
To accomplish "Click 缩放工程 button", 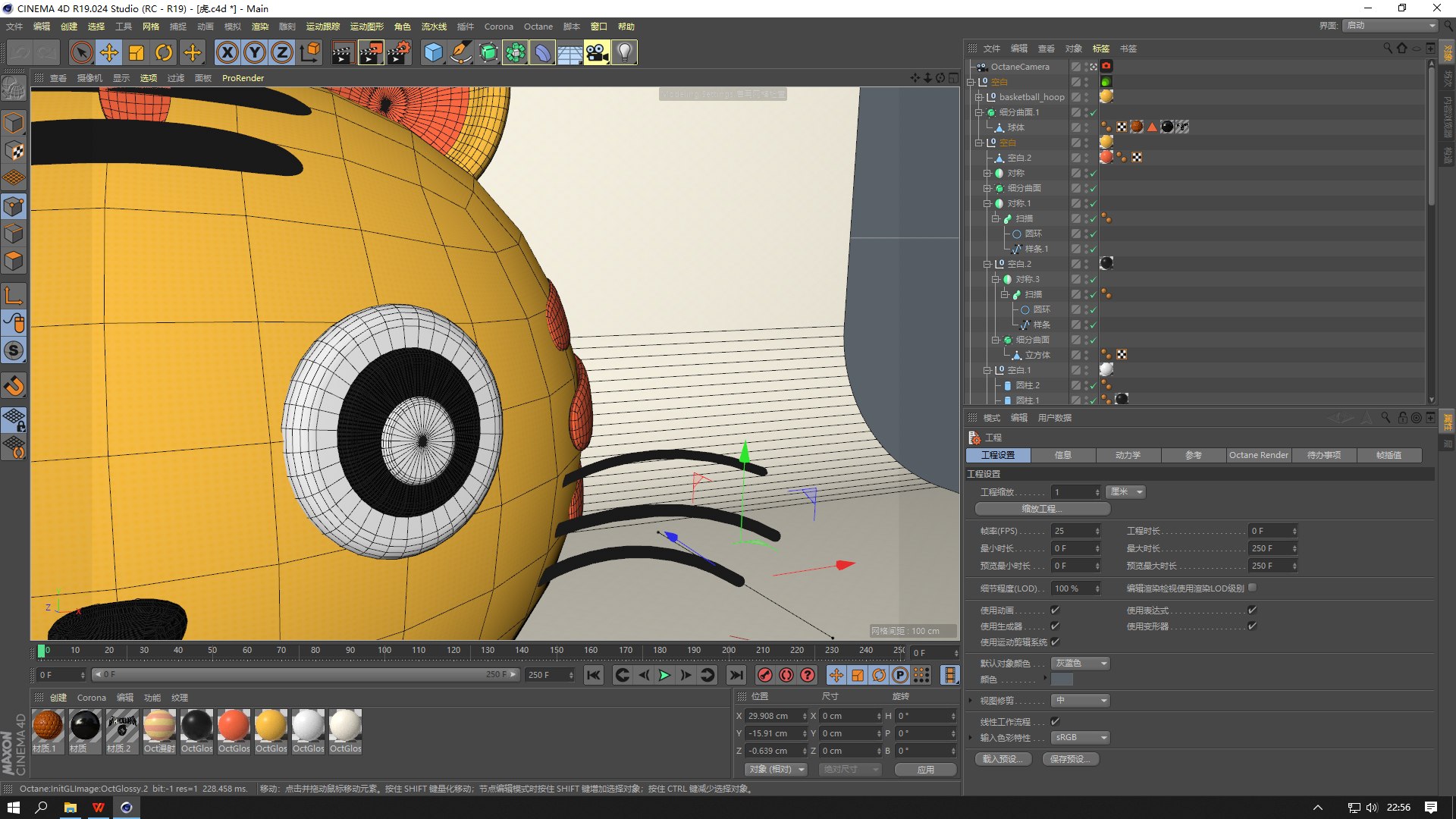I will pyautogui.click(x=1043, y=509).
